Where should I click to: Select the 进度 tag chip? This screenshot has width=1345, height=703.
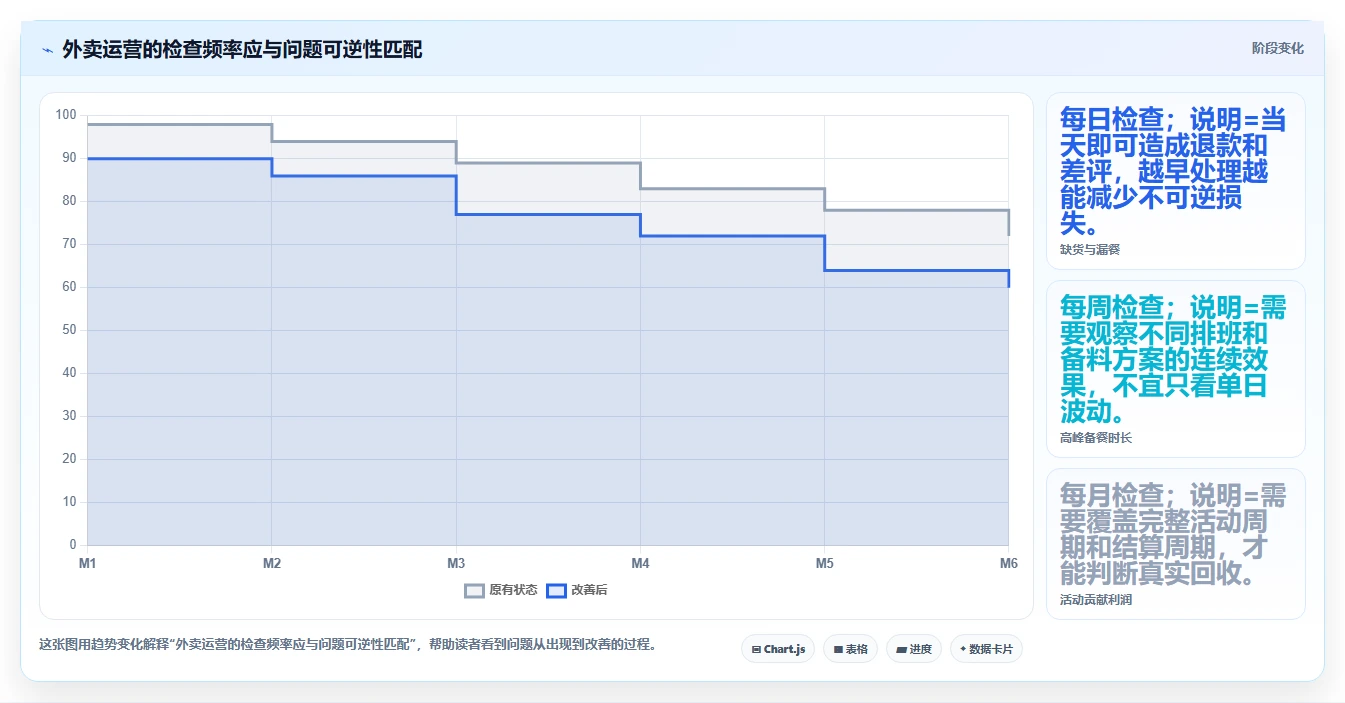pos(914,649)
